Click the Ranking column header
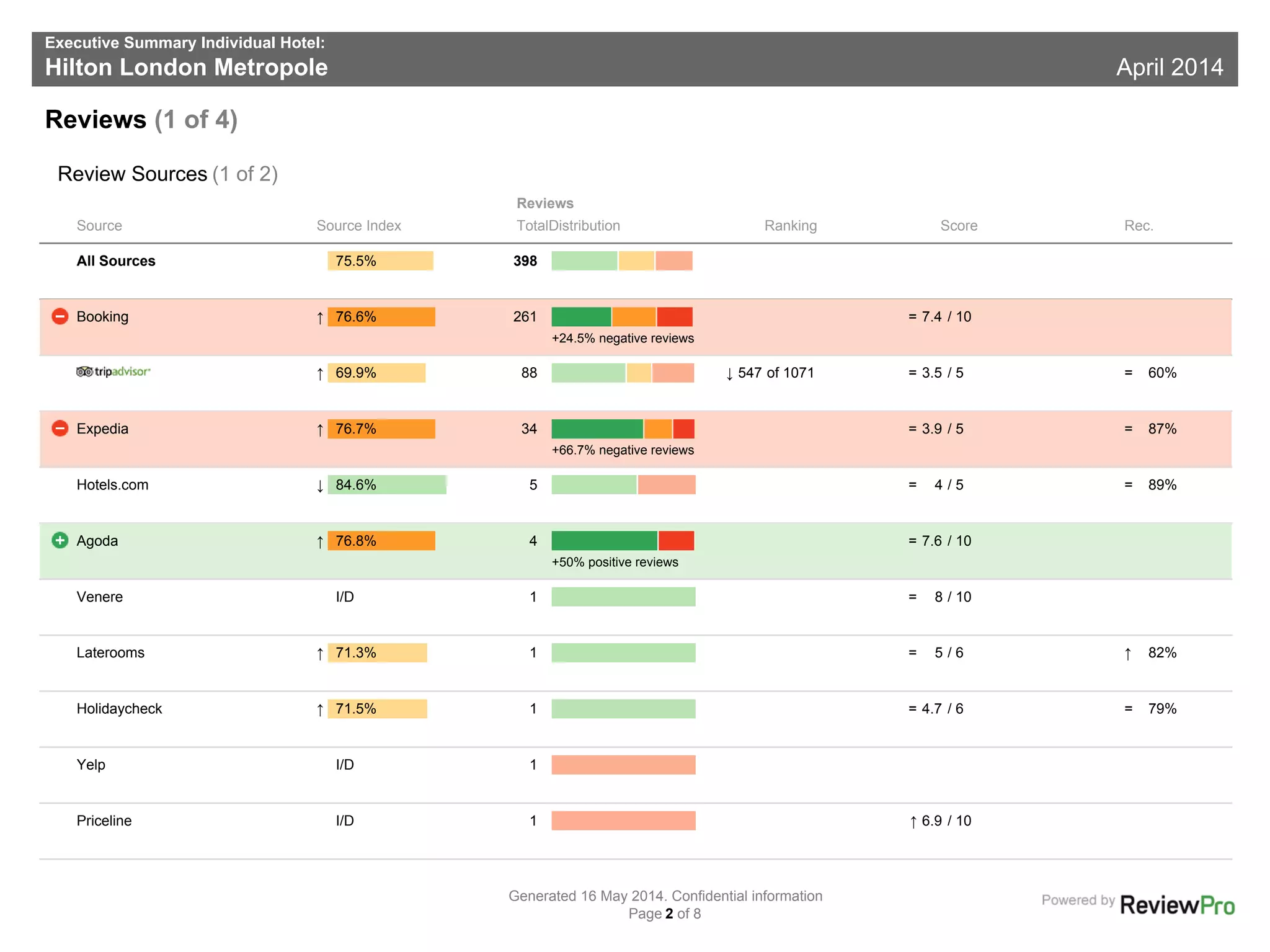Viewport: 1270px width, 952px height. (x=790, y=226)
